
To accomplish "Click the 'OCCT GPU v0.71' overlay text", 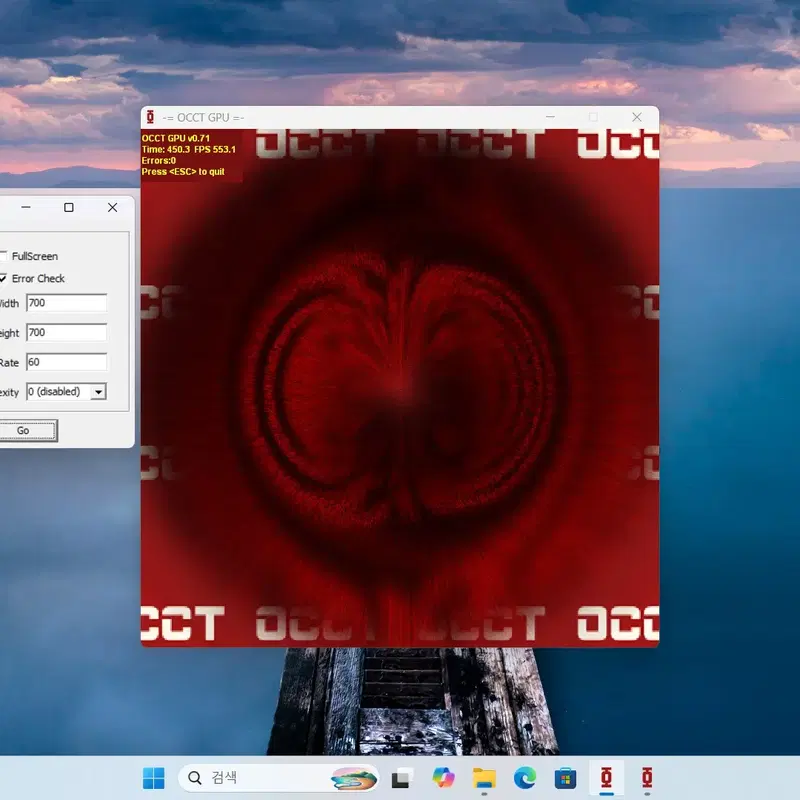I will pos(176,138).
